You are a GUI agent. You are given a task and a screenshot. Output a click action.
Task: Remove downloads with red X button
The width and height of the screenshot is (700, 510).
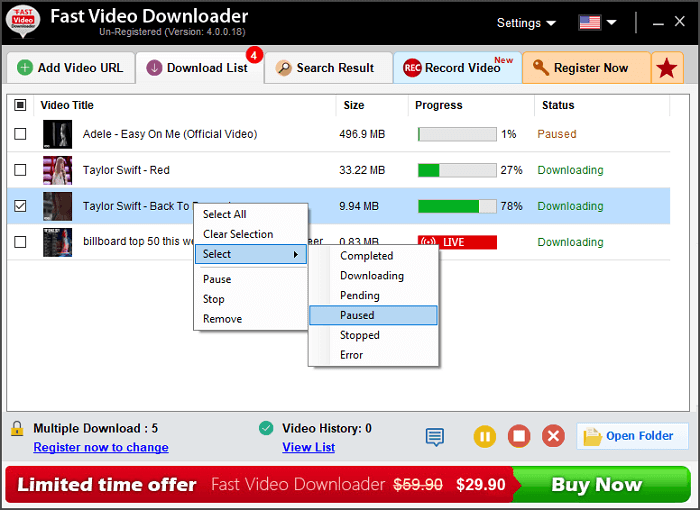pos(553,436)
